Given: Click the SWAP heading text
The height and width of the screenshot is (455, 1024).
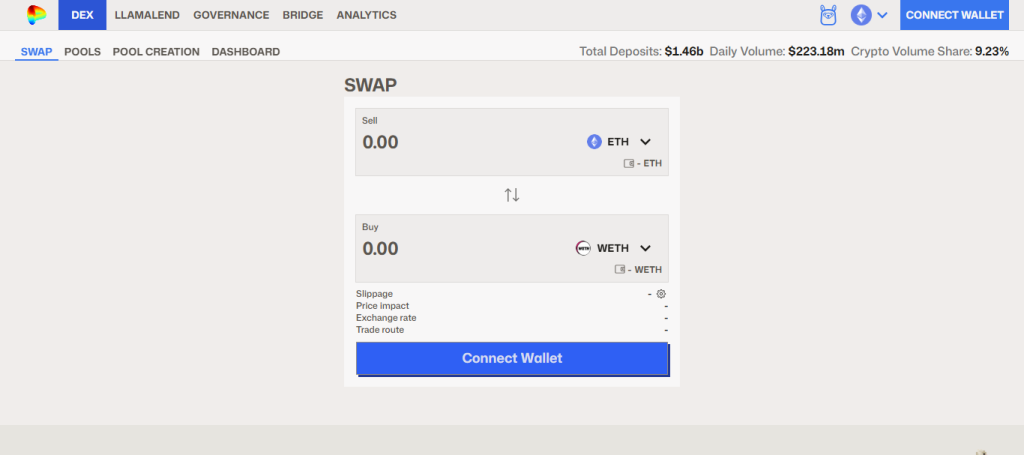Looking at the screenshot, I should [370, 85].
